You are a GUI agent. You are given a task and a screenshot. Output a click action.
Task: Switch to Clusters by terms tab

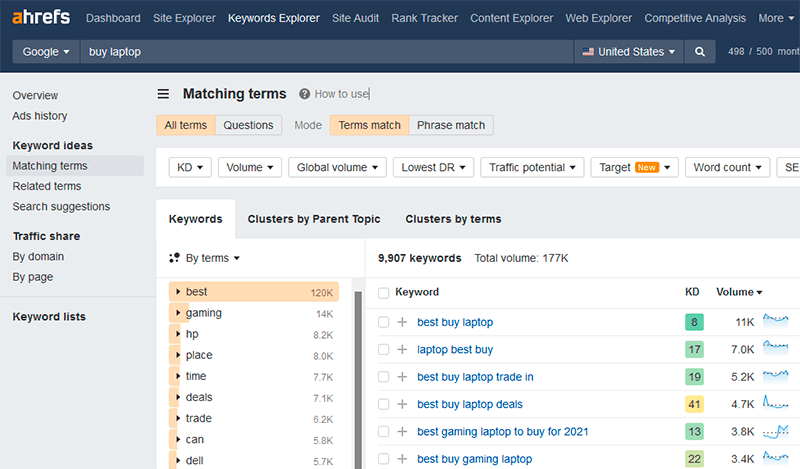click(453, 219)
